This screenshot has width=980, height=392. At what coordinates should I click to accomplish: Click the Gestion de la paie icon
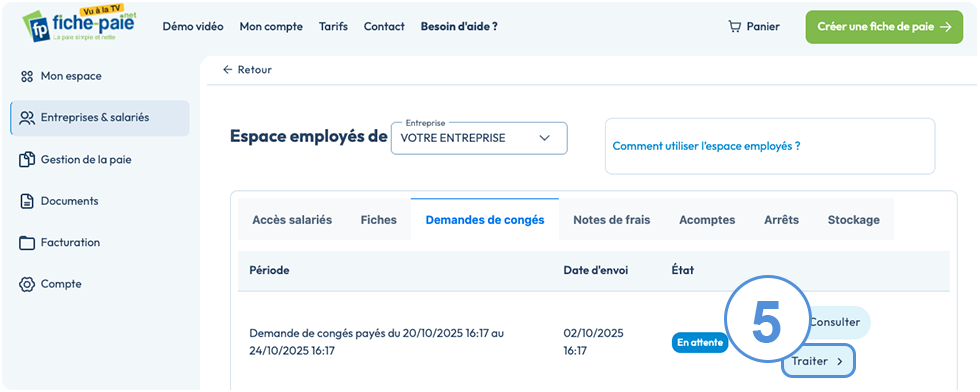point(26,160)
